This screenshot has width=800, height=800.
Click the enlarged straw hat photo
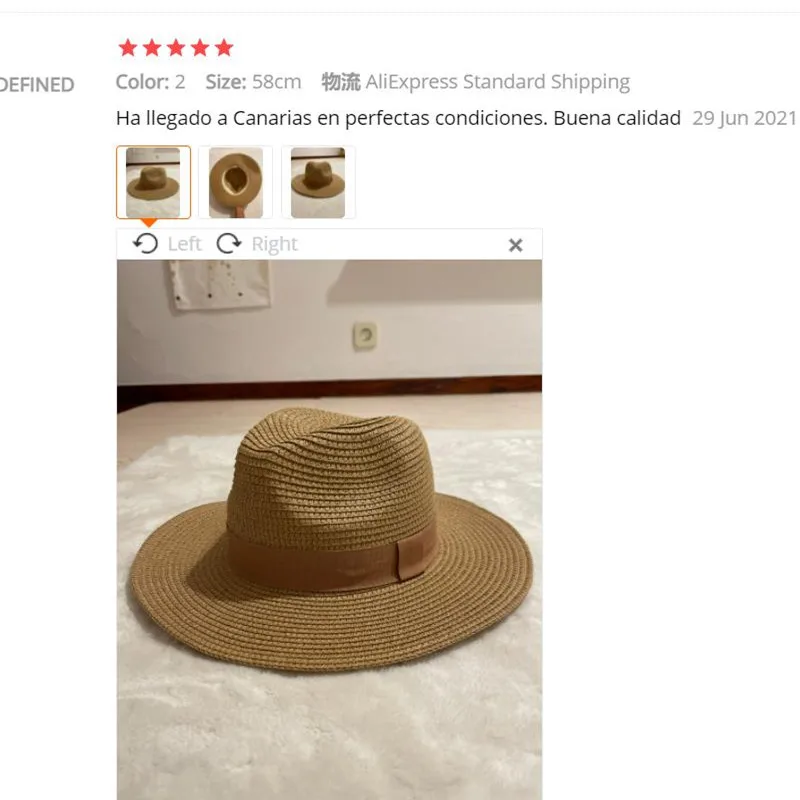[330, 530]
